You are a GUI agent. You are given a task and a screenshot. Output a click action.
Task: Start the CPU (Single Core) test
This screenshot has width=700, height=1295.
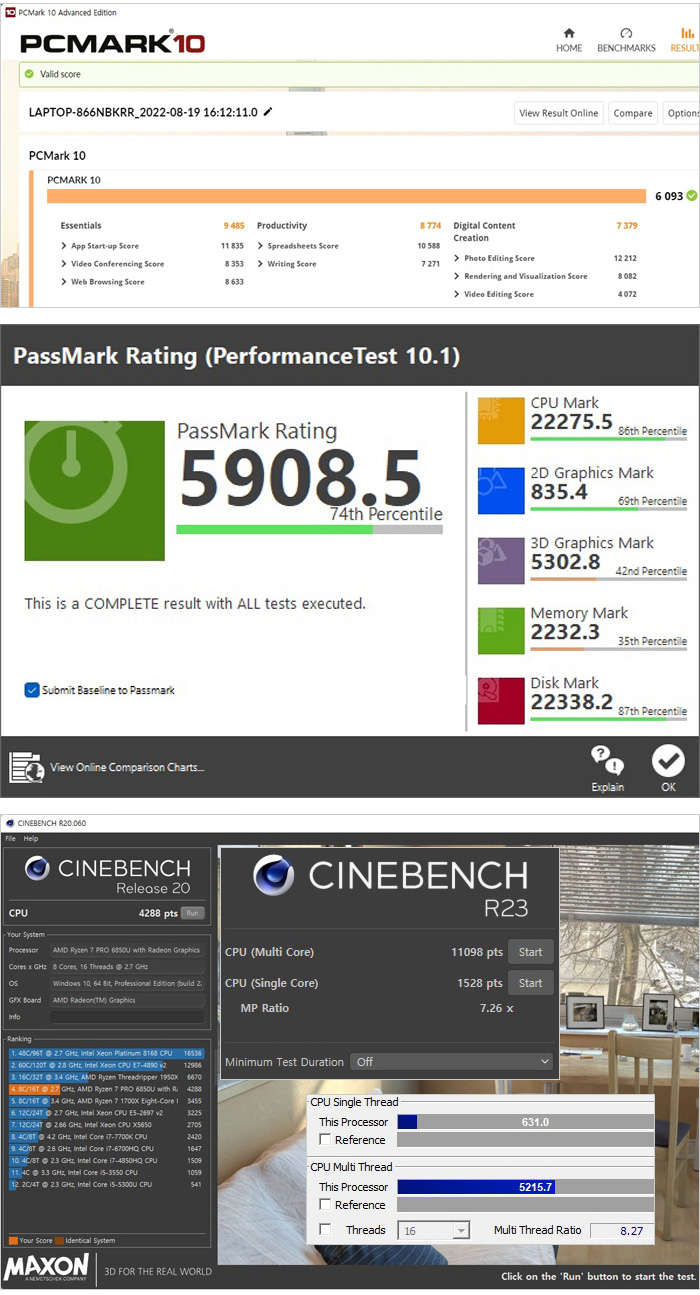(x=530, y=983)
